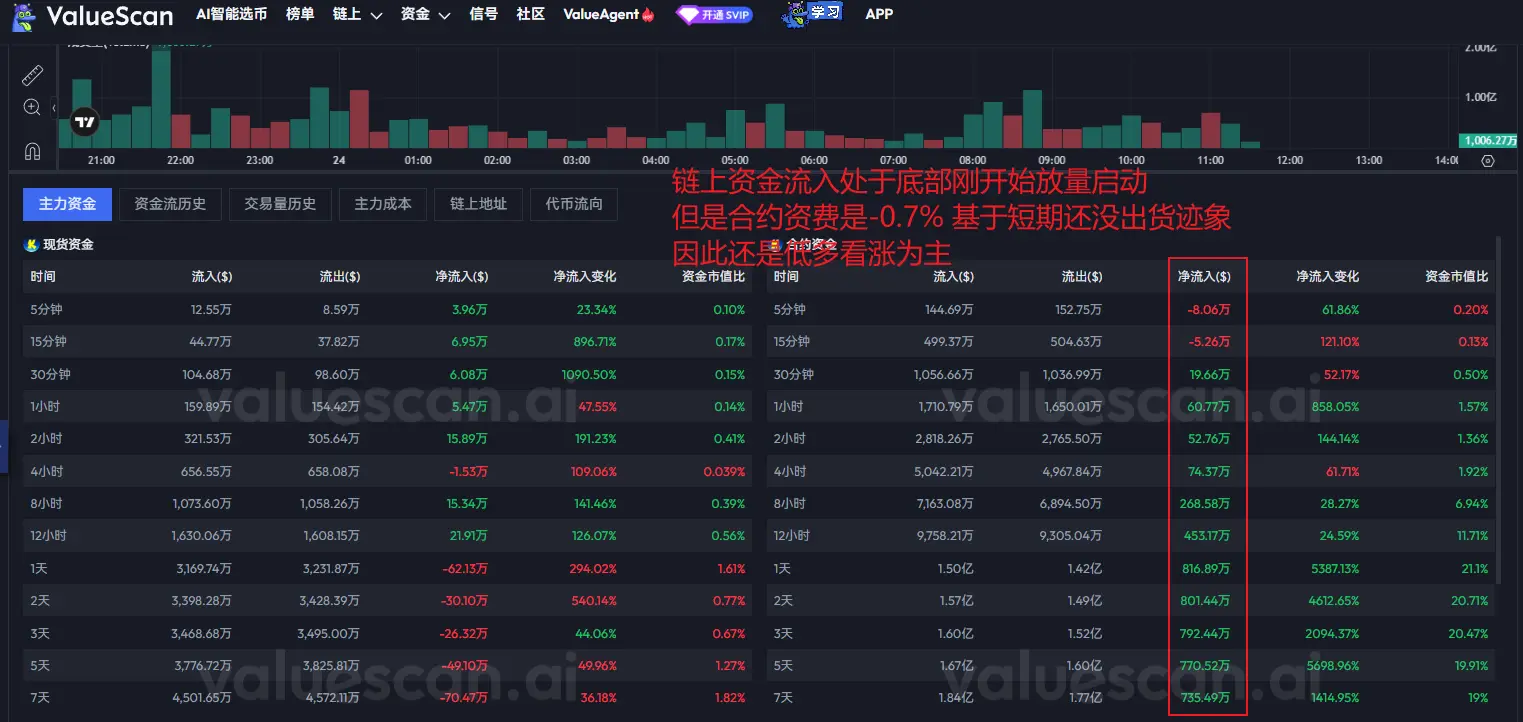The width and height of the screenshot is (1523, 722).
Task: Open the 信号 navigation item
Action: [x=484, y=14]
